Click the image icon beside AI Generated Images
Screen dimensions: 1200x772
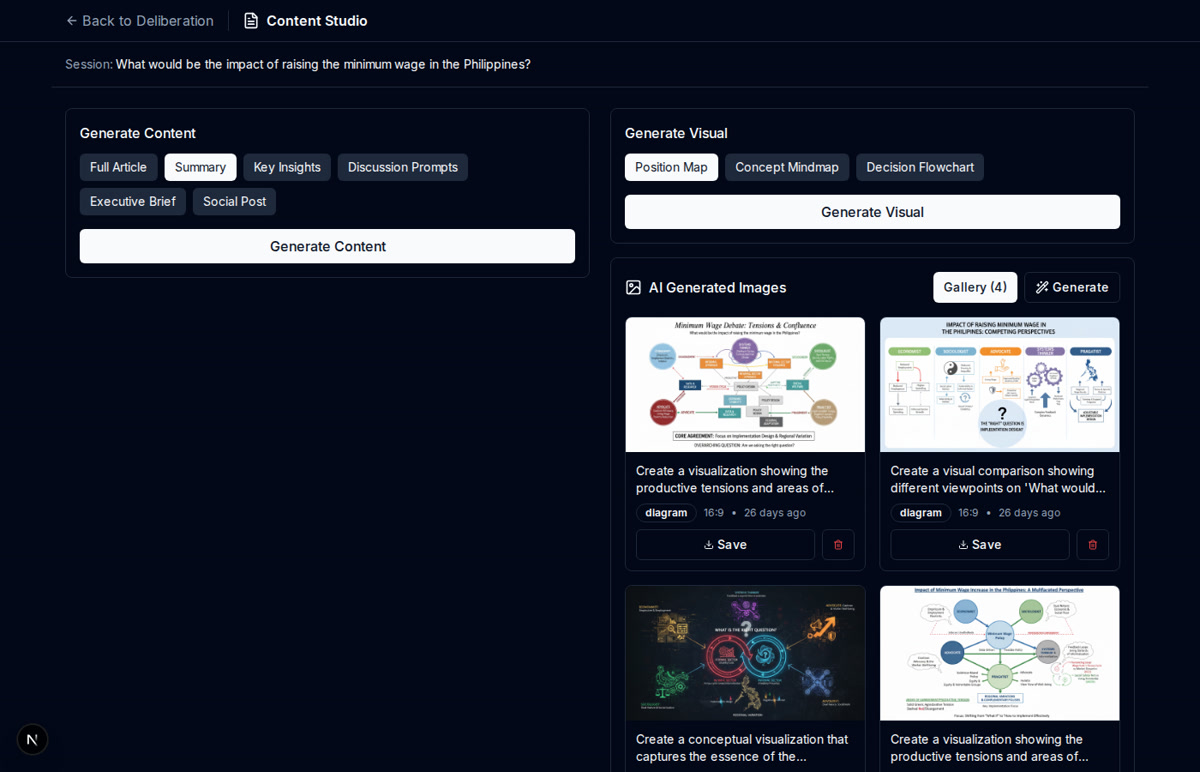point(633,287)
